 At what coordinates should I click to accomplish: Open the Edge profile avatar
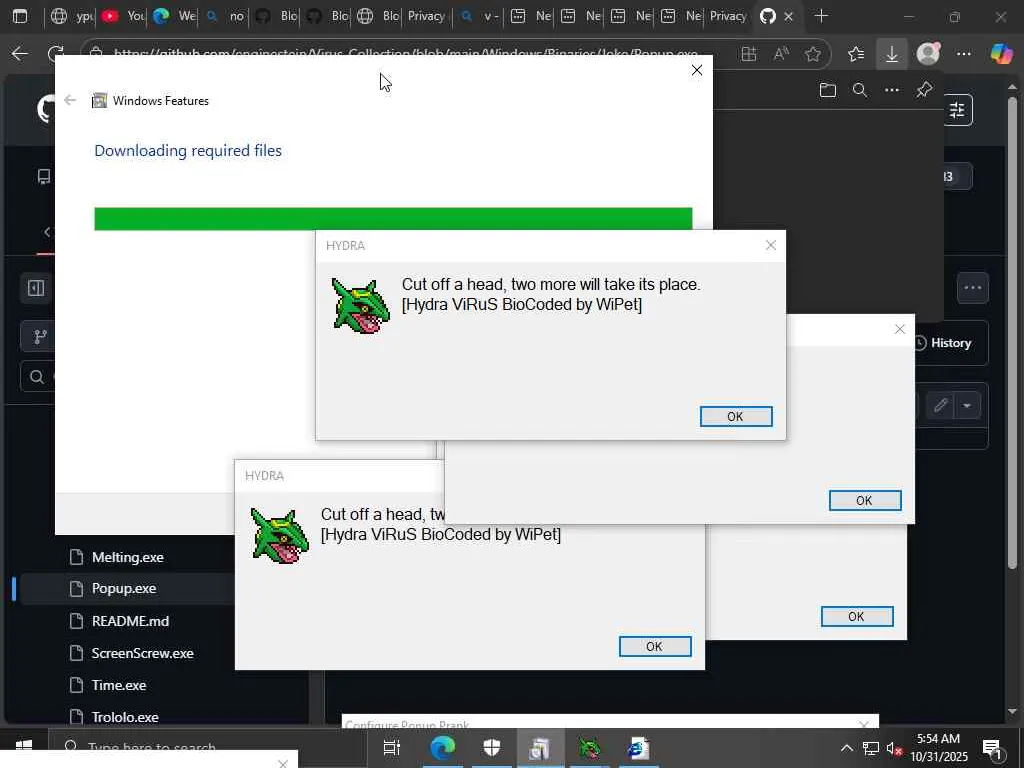coord(928,54)
